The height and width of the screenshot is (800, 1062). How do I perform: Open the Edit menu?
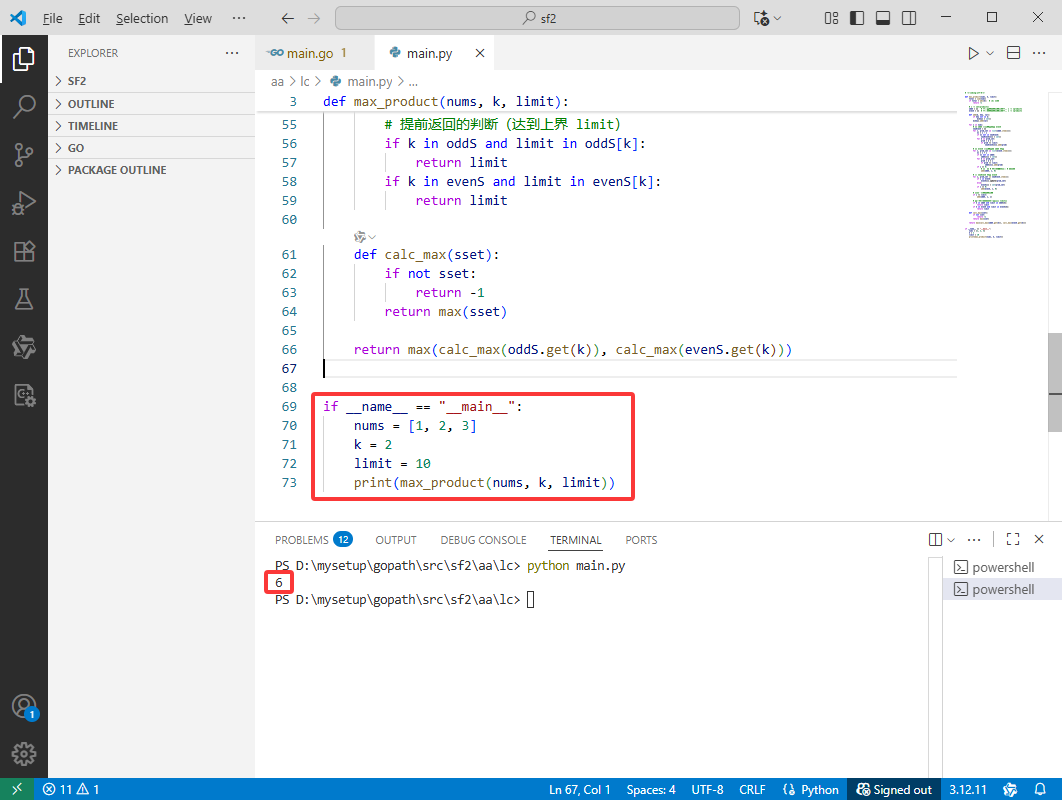89,18
